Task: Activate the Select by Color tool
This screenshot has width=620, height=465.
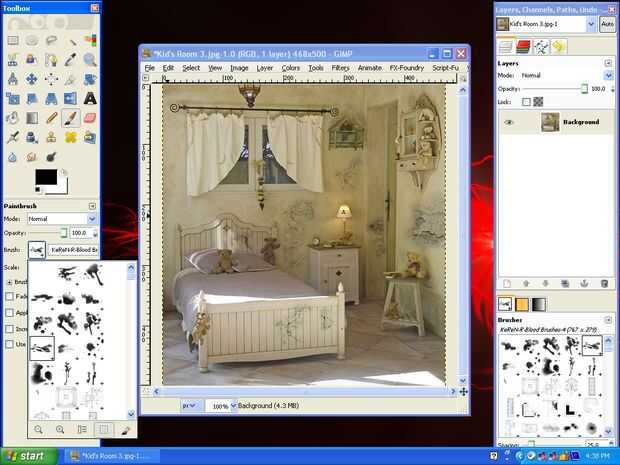Action: pos(90,40)
